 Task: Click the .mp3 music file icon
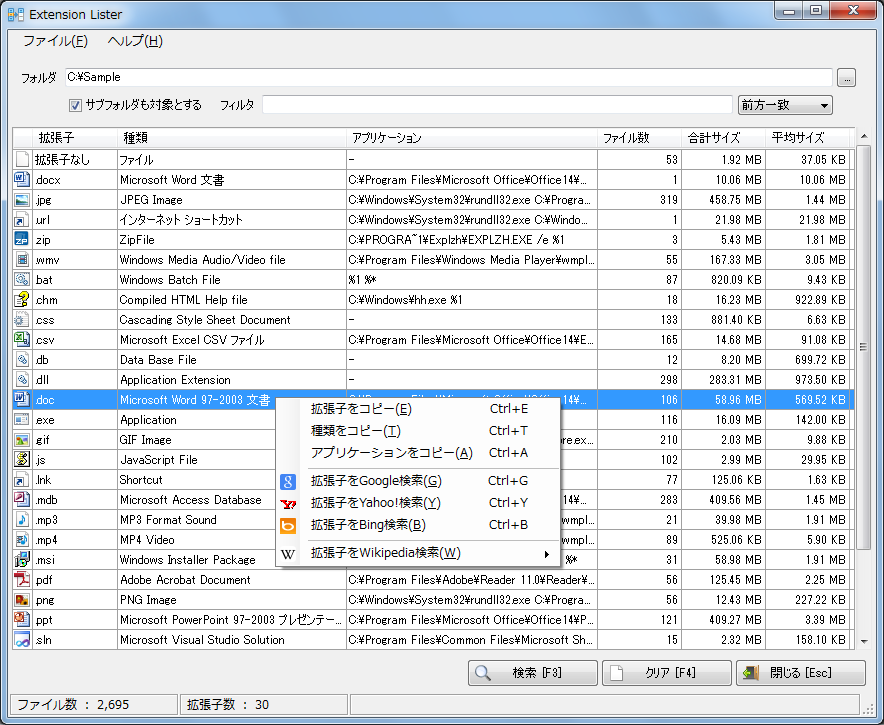click(x=22, y=520)
